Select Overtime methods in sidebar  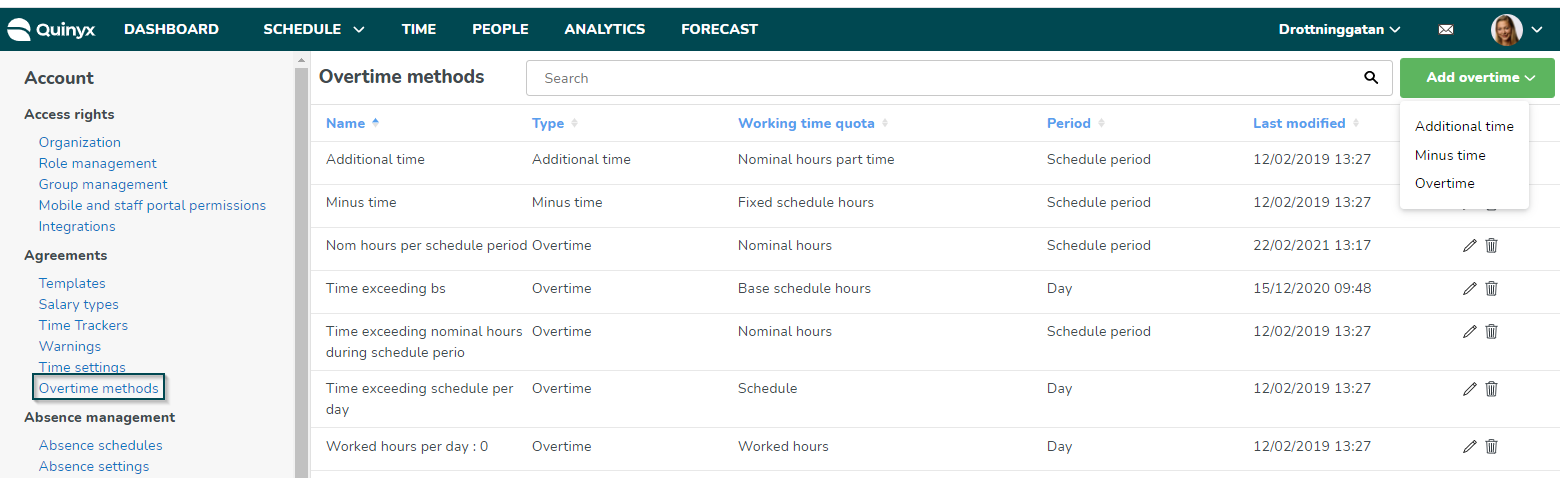(98, 388)
